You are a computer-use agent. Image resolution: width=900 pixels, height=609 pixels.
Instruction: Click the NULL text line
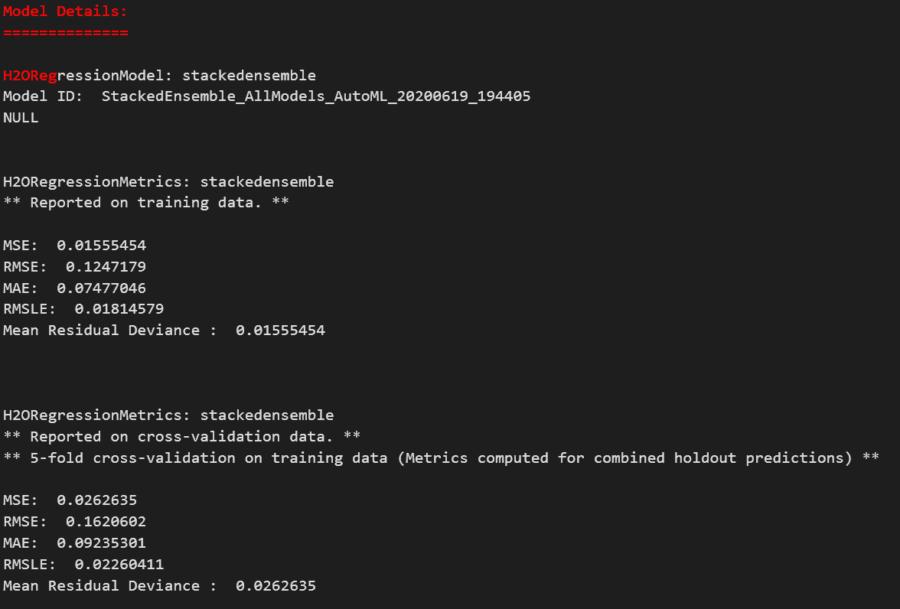pos(21,117)
